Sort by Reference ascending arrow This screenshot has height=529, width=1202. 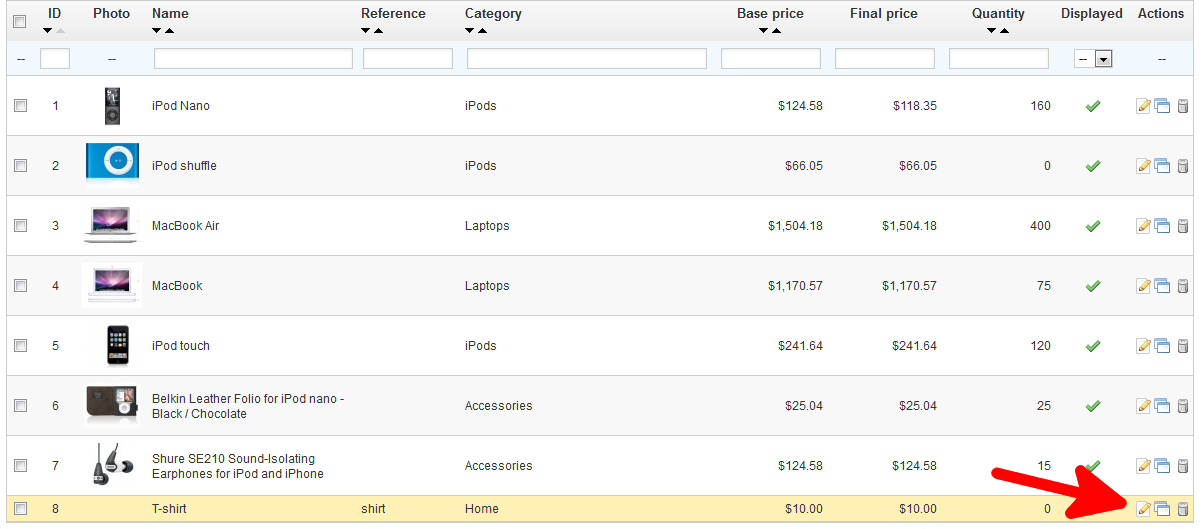[378, 31]
